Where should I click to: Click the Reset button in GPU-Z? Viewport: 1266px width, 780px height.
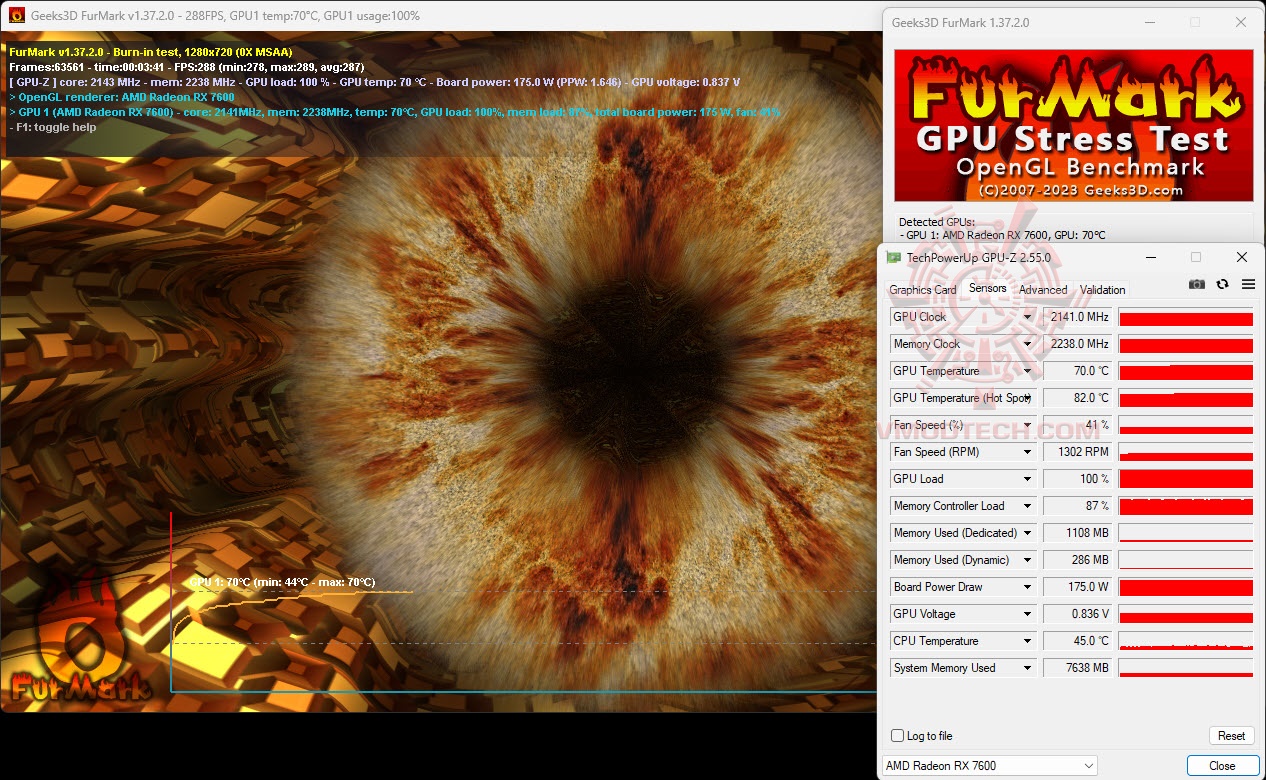1231,735
